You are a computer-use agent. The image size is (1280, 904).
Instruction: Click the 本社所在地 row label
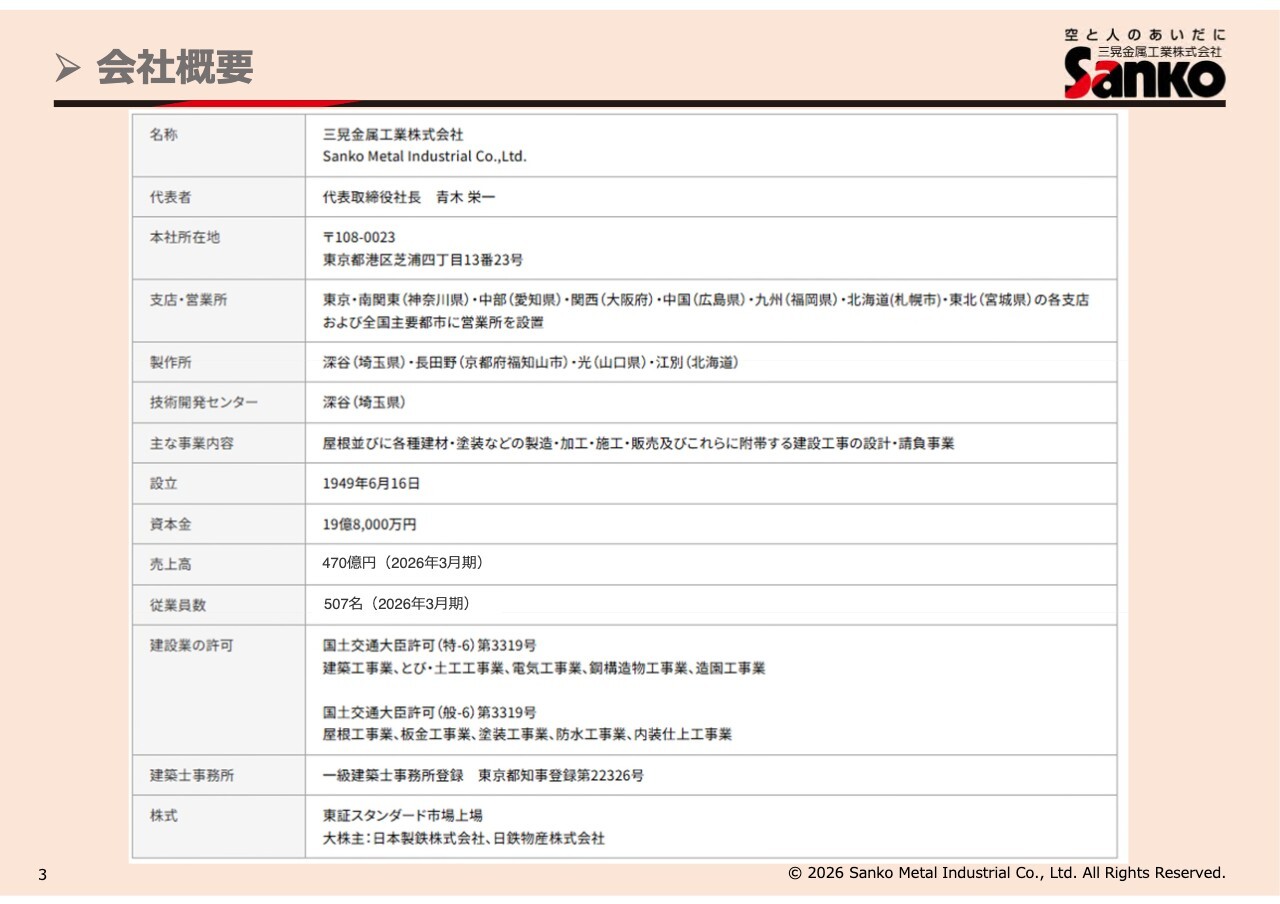coord(184,237)
